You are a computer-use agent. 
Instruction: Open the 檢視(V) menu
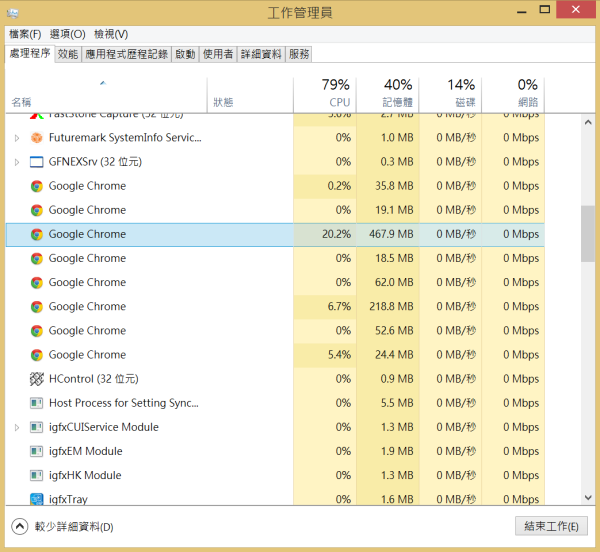coord(111,34)
